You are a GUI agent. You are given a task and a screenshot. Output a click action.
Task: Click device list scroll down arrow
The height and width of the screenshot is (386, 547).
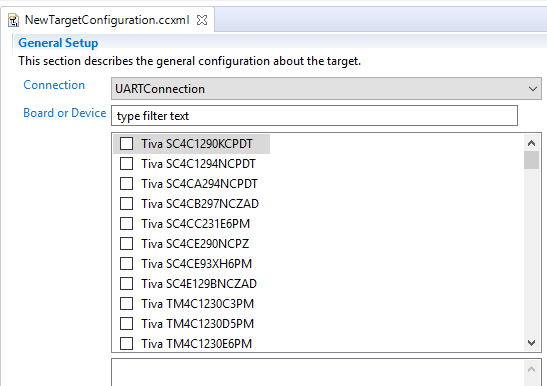[531, 343]
